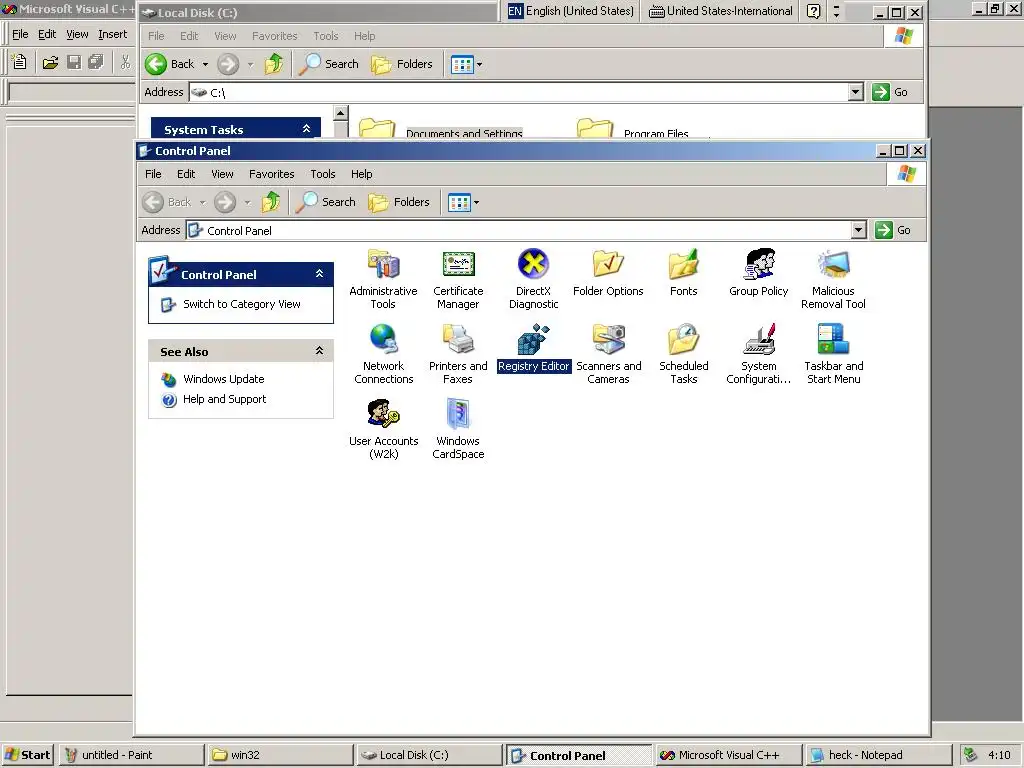Open Taskbar and Start Menu icon

[x=833, y=340]
